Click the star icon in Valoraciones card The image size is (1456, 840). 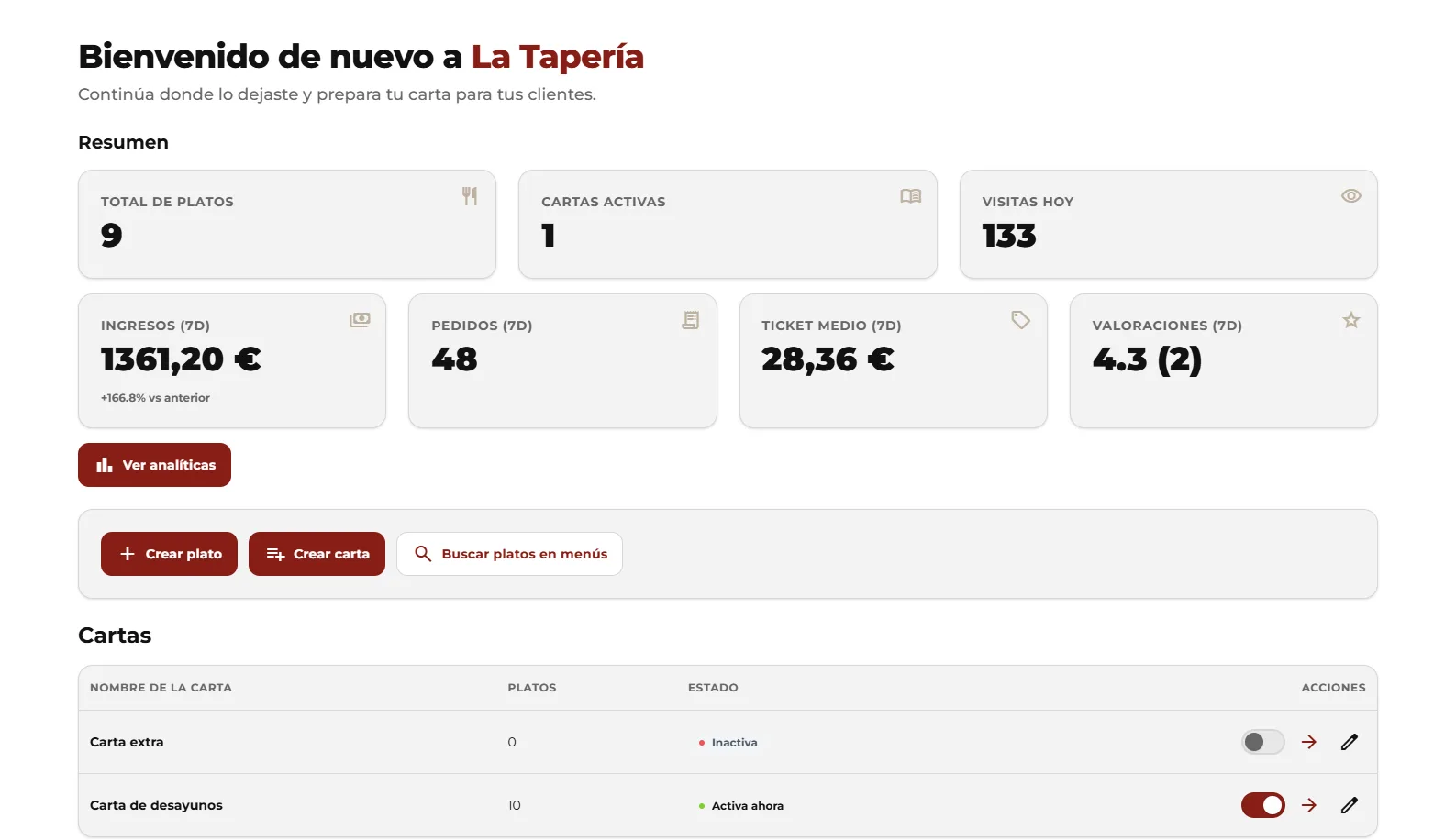pos(1350,320)
